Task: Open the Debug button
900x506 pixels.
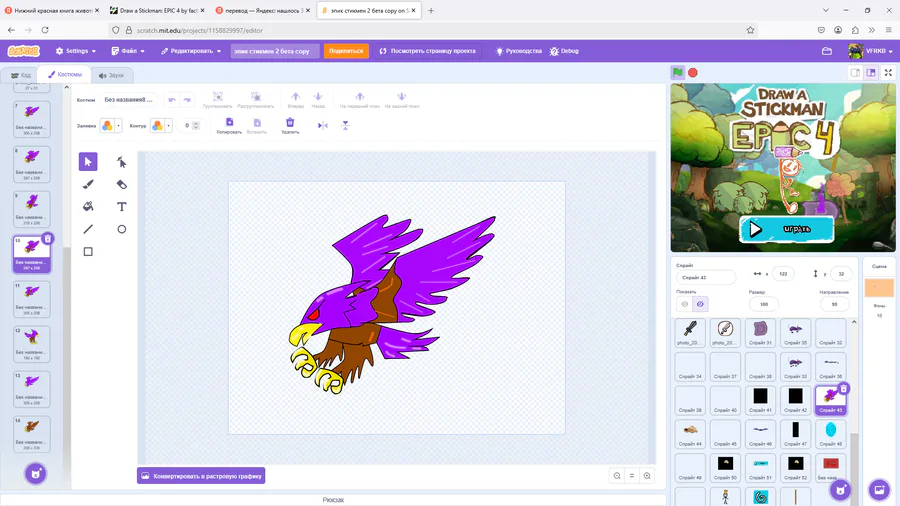Action: click(564, 51)
